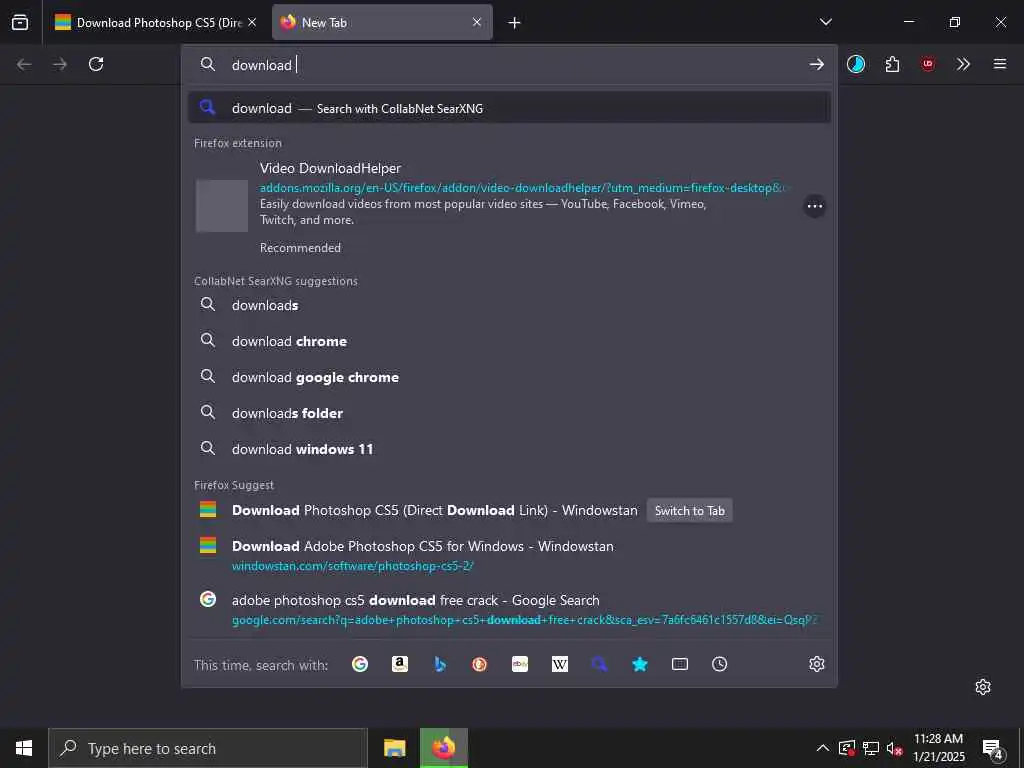The width and height of the screenshot is (1024, 768).
Task: Open the Firefox application menu
Action: (1000, 64)
